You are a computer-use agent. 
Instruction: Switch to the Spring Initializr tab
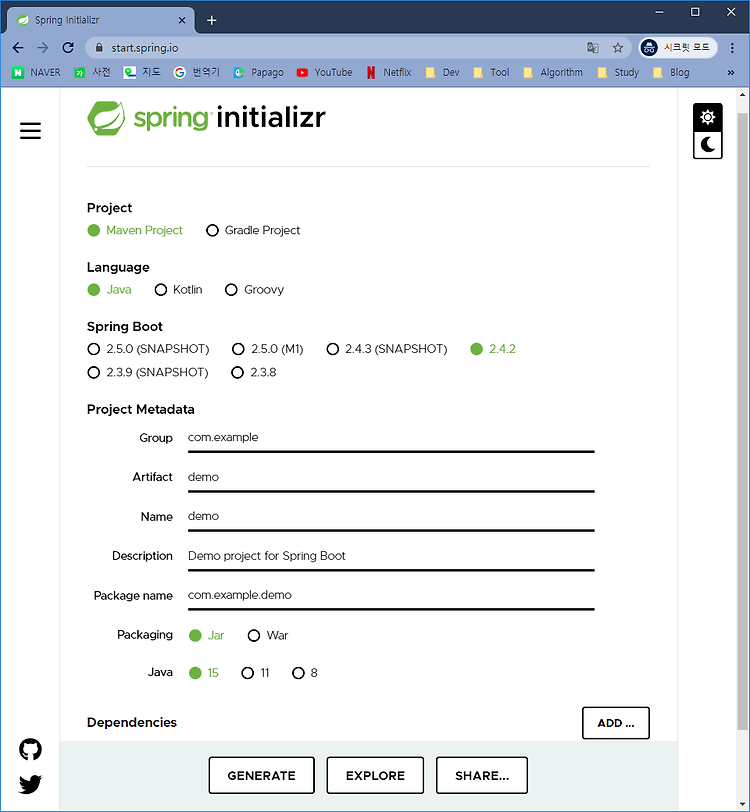click(x=101, y=20)
